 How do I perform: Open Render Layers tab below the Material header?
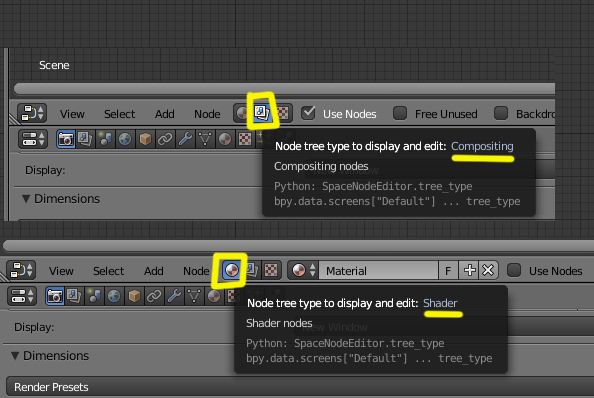point(74,296)
